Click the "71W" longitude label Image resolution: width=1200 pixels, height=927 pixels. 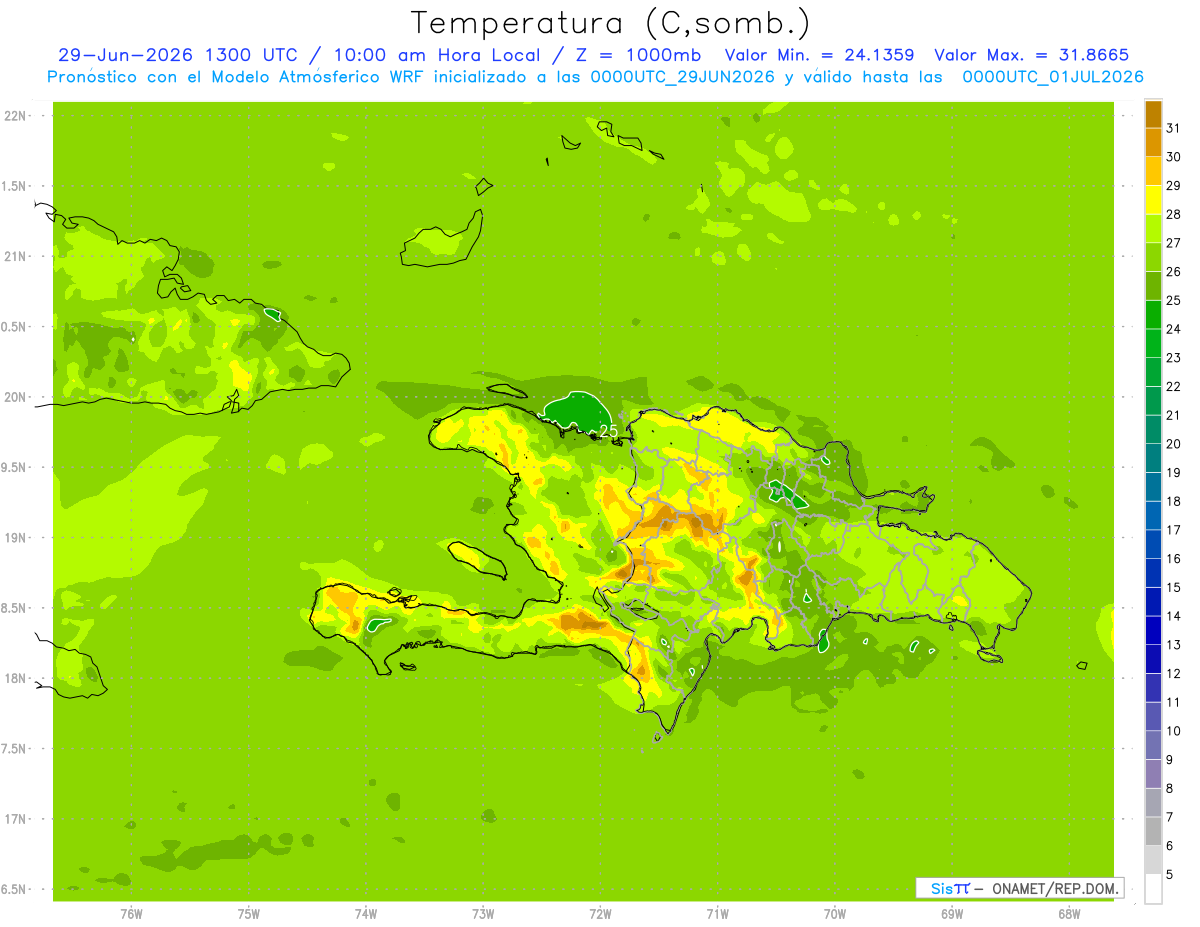pos(717,914)
